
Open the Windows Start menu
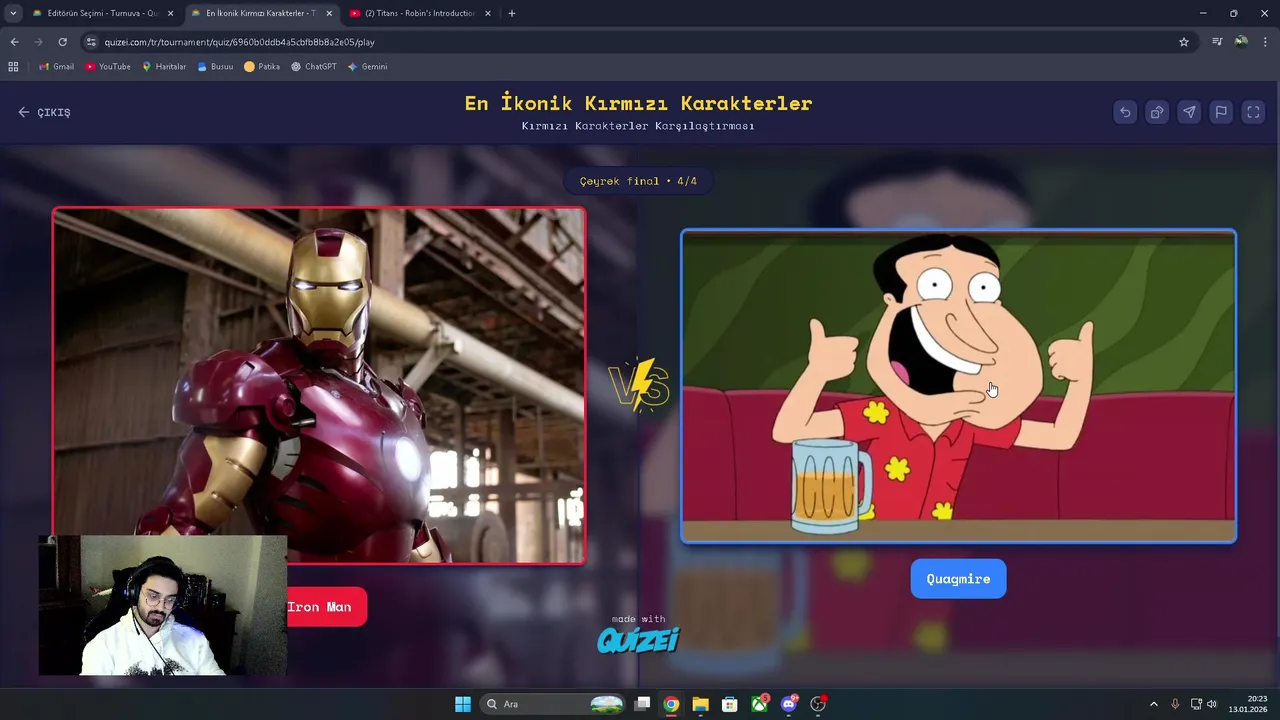pyautogui.click(x=463, y=704)
